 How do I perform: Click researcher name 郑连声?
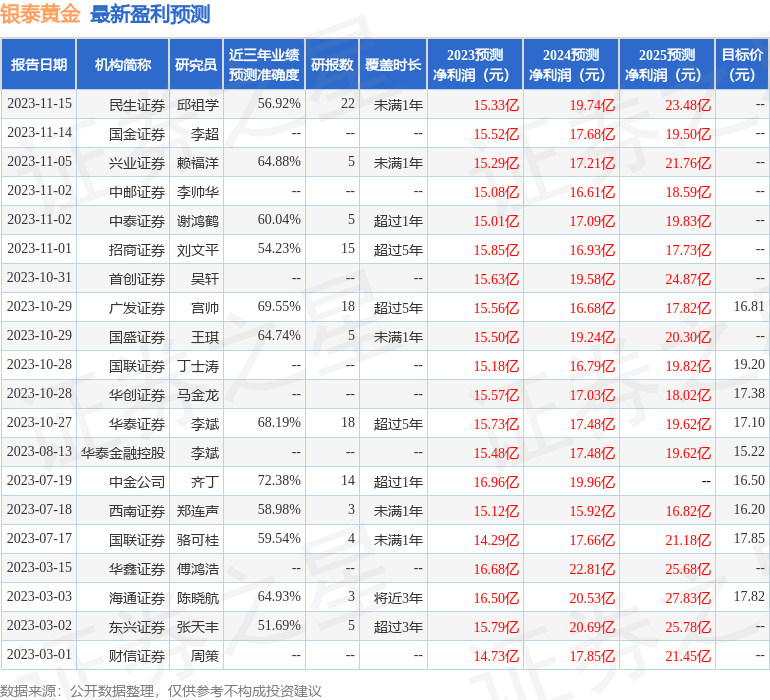[198, 510]
